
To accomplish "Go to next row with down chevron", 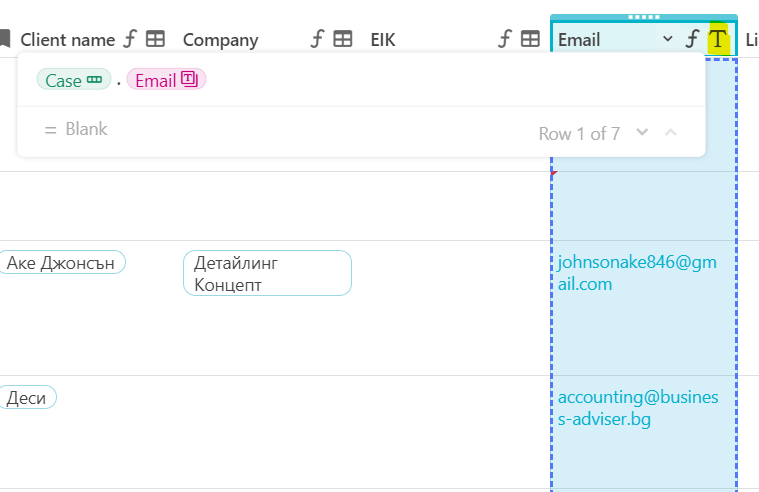I will (643, 133).
